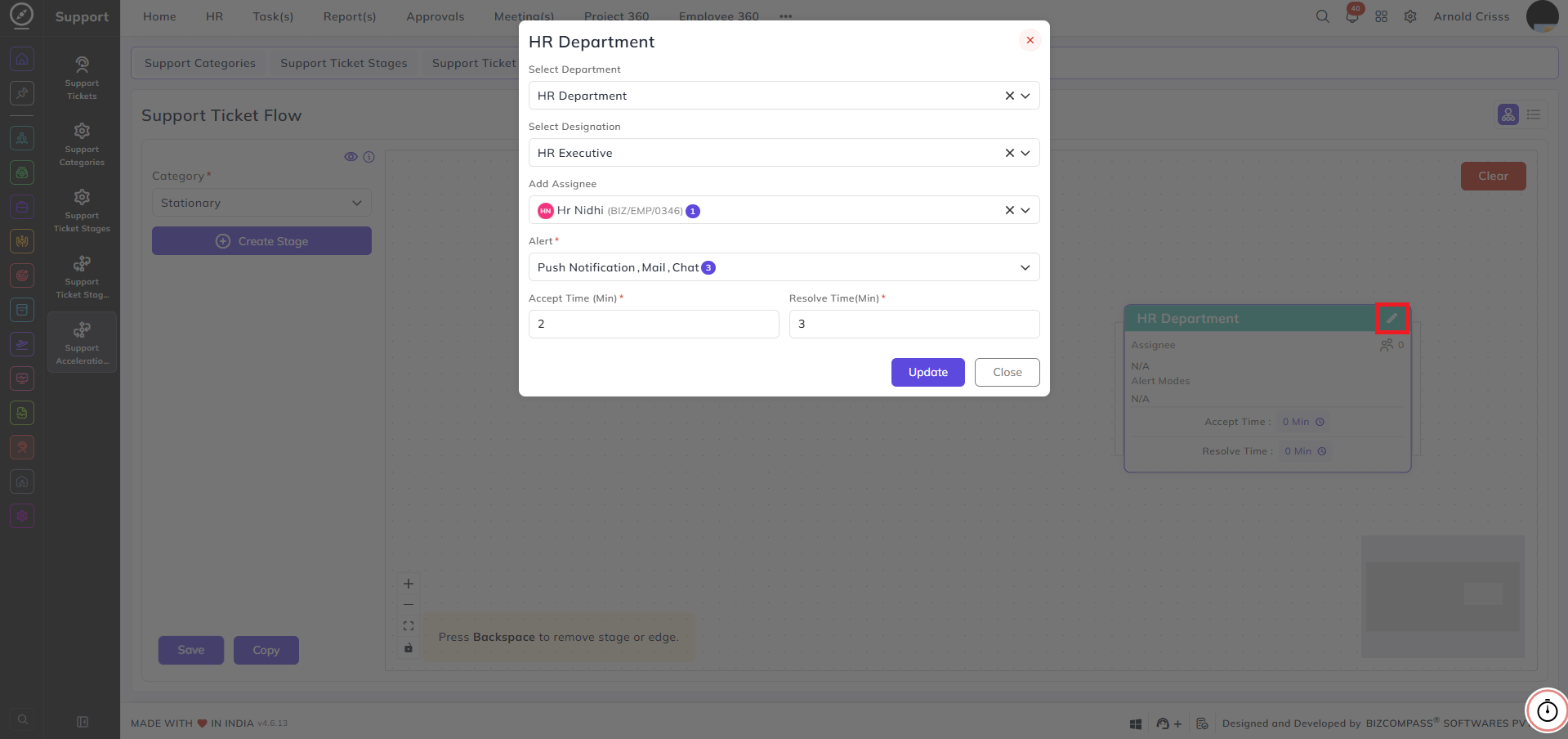Click the timer icon at bottom right

pos(1548,710)
